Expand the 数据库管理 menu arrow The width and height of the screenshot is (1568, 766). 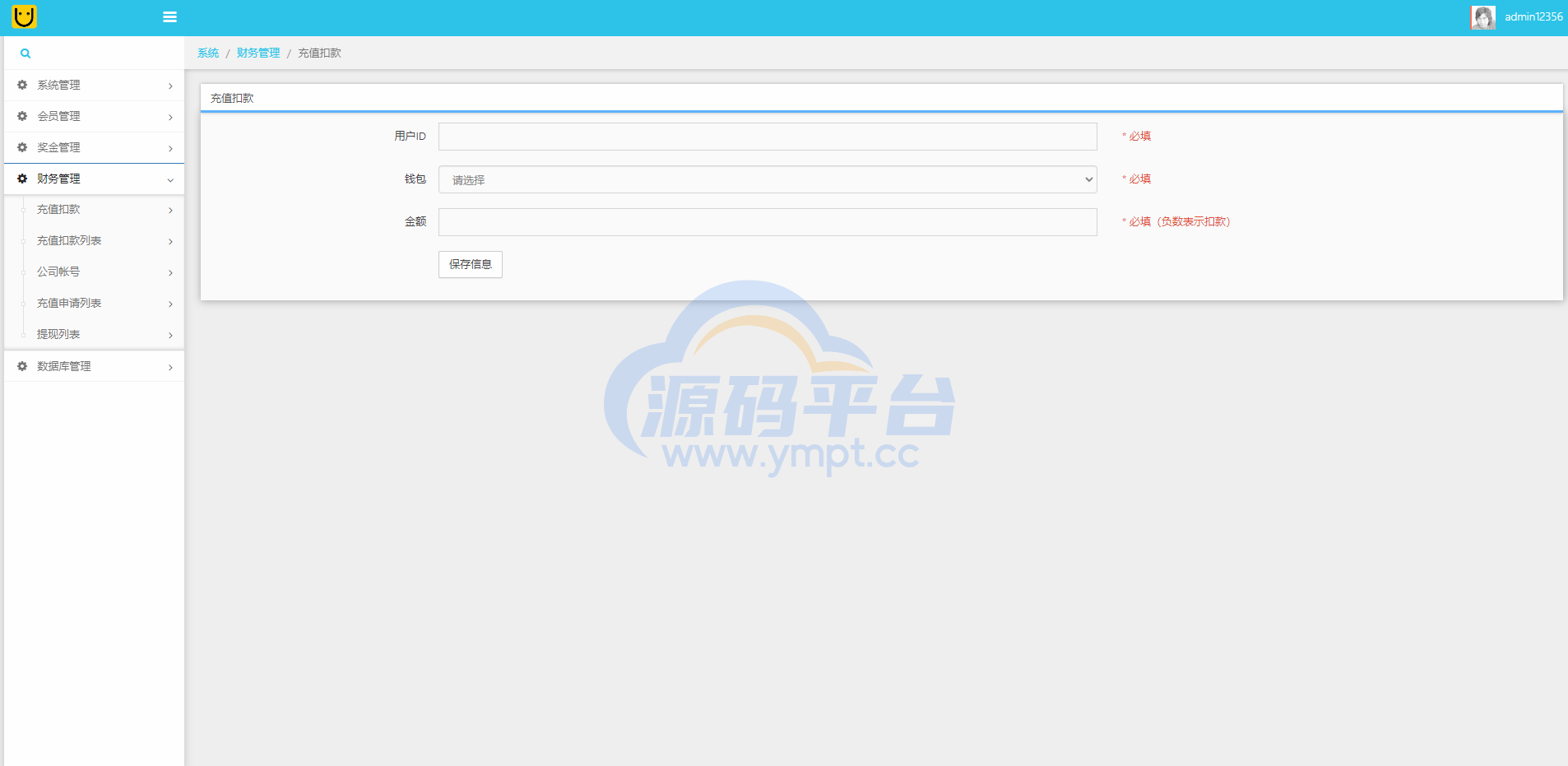[x=170, y=367]
